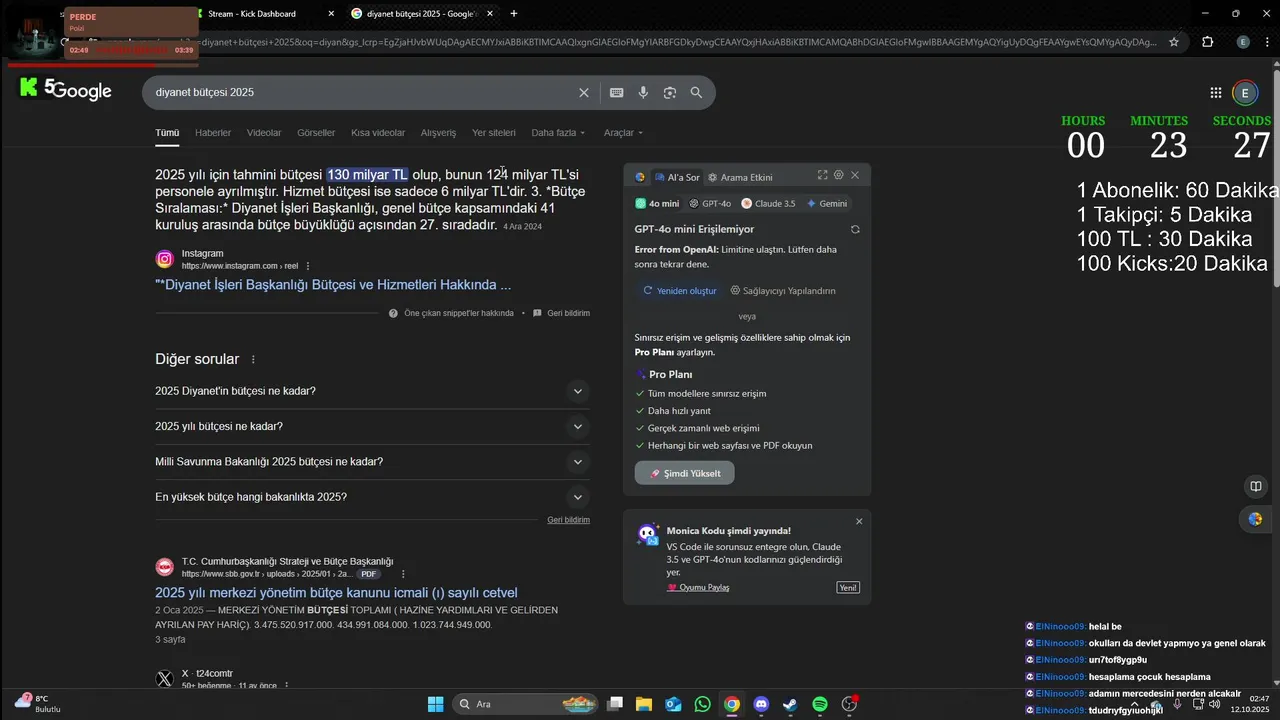Click the Oyumu Paylaş link
This screenshot has width=1280, height=720.
coord(698,588)
